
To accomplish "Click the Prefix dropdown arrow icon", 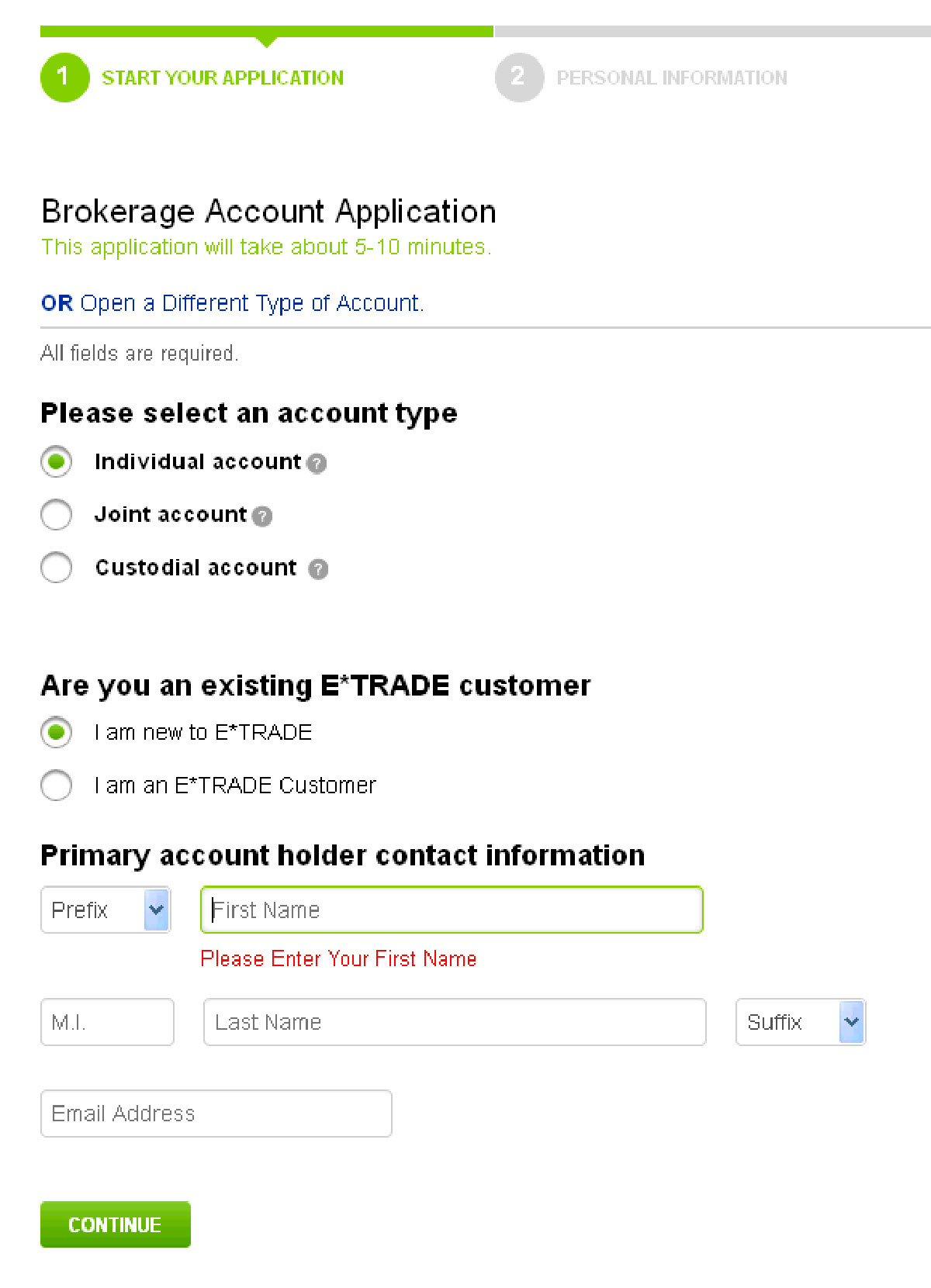I will pos(155,910).
